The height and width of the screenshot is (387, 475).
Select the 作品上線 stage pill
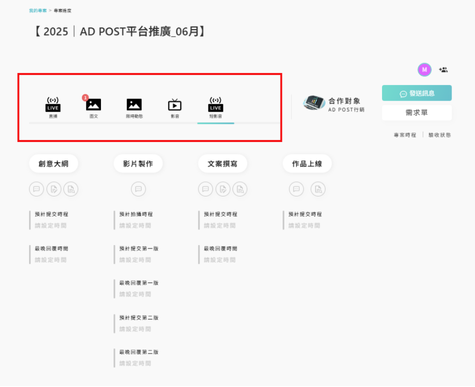pyautogui.click(x=307, y=164)
